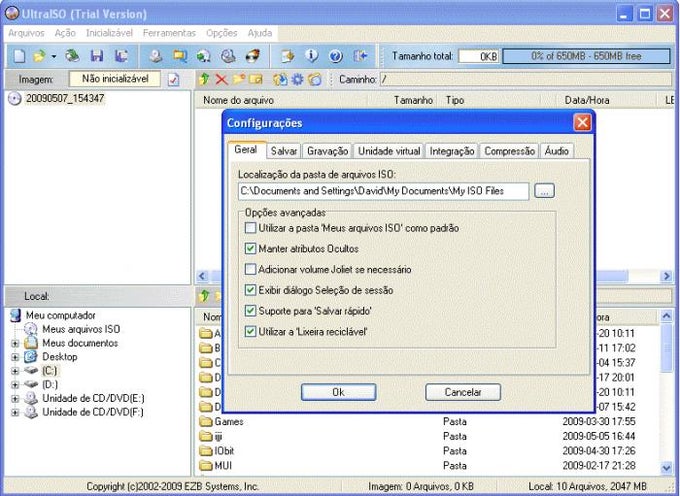Switch to the Integração tab

[x=452, y=151]
